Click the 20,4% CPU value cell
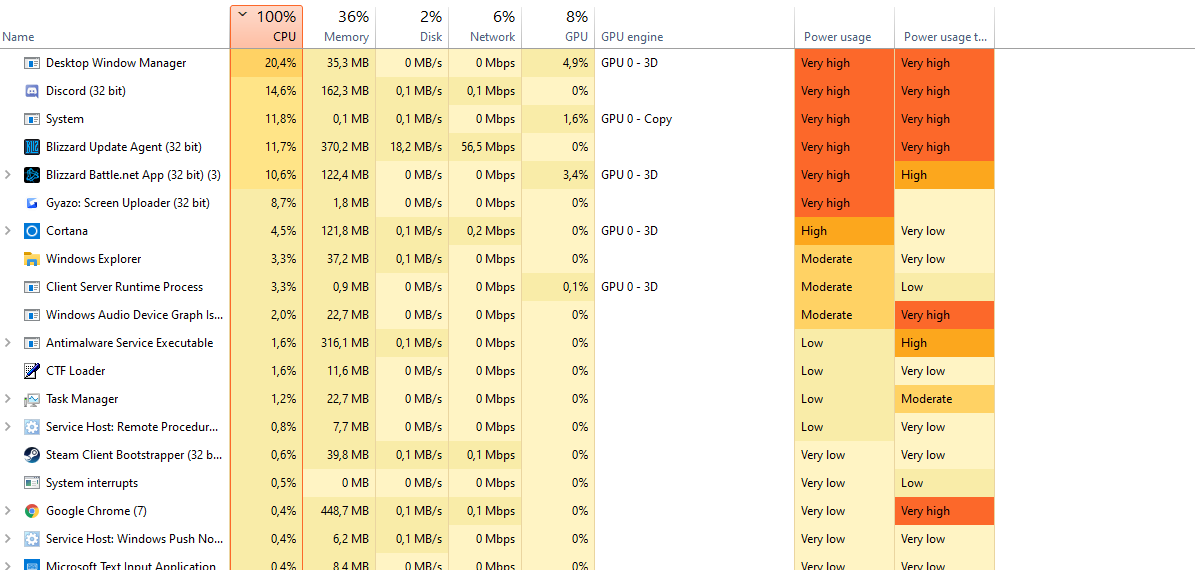This screenshot has width=1195, height=570. coord(266,63)
